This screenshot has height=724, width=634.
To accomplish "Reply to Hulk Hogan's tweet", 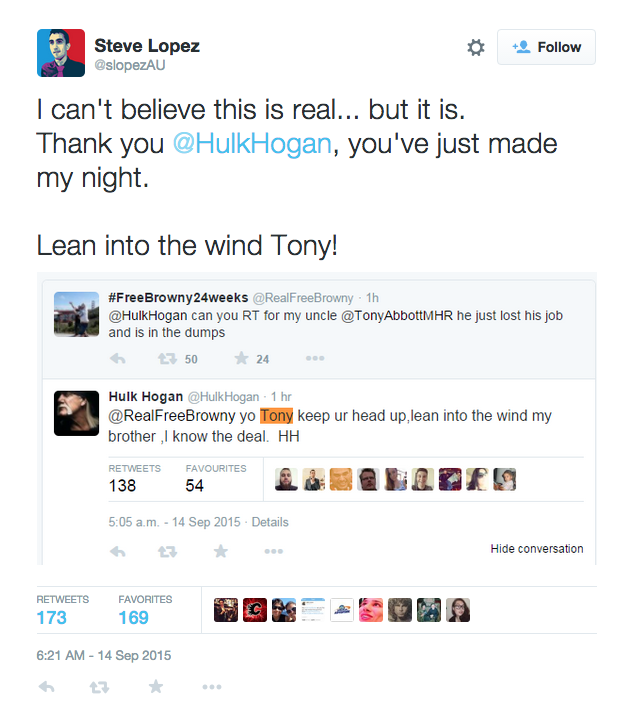I will pos(118,551).
